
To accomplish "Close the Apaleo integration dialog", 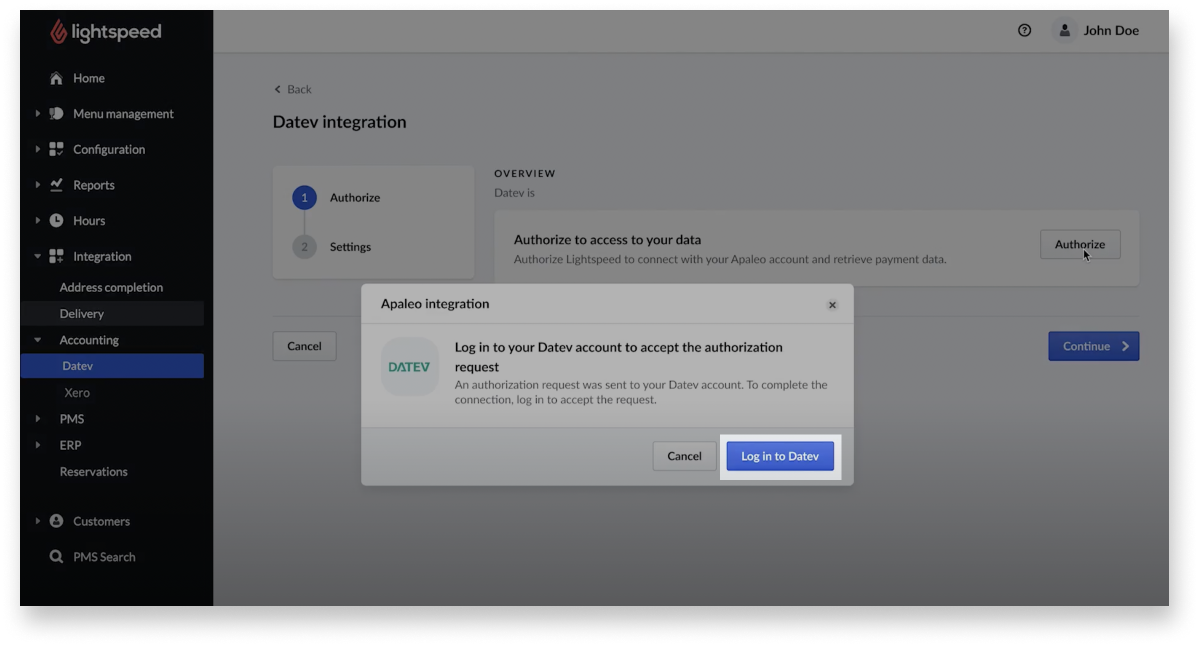I will [x=832, y=304].
